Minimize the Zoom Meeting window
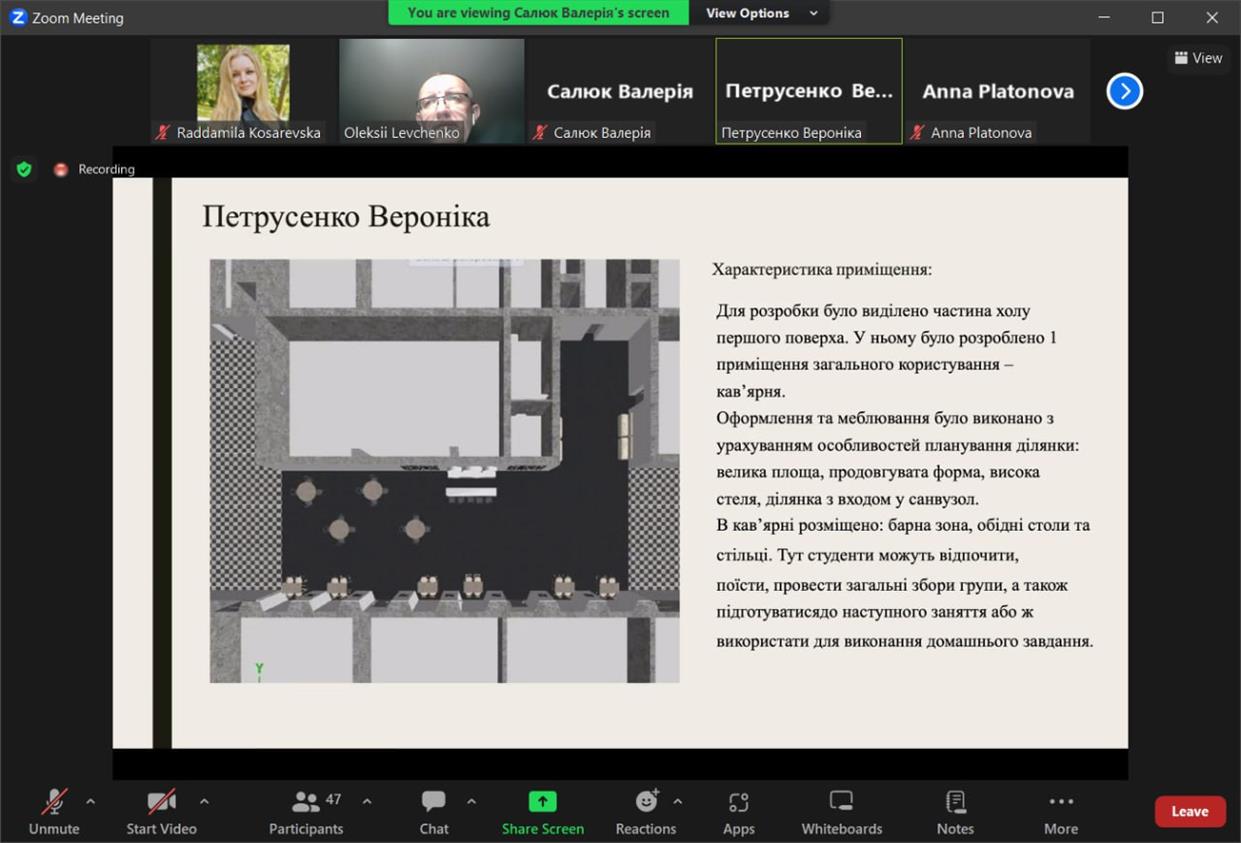The width and height of the screenshot is (1241, 843). [x=1104, y=17]
